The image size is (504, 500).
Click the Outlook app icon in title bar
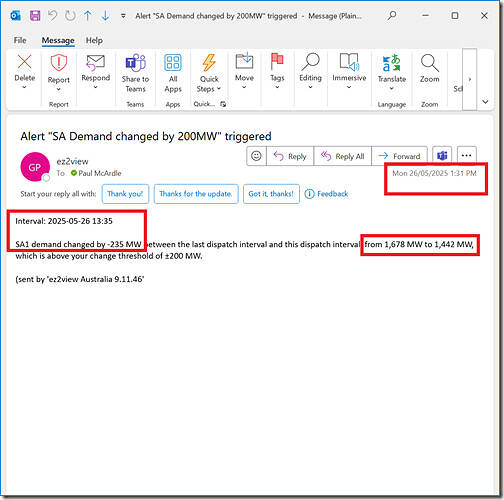15,16
